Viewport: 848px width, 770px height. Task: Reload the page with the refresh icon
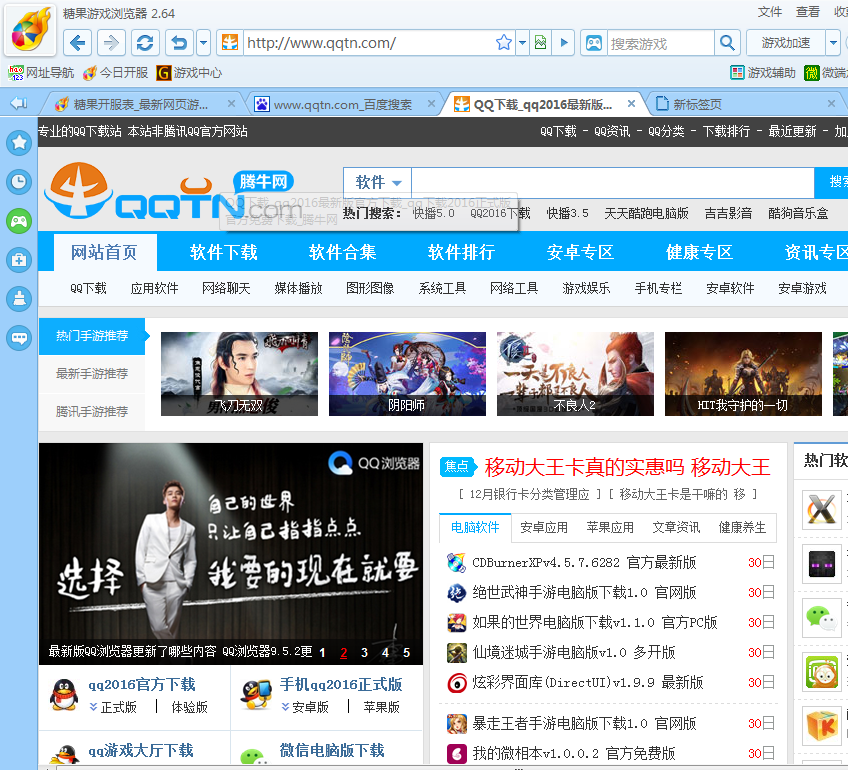click(145, 43)
